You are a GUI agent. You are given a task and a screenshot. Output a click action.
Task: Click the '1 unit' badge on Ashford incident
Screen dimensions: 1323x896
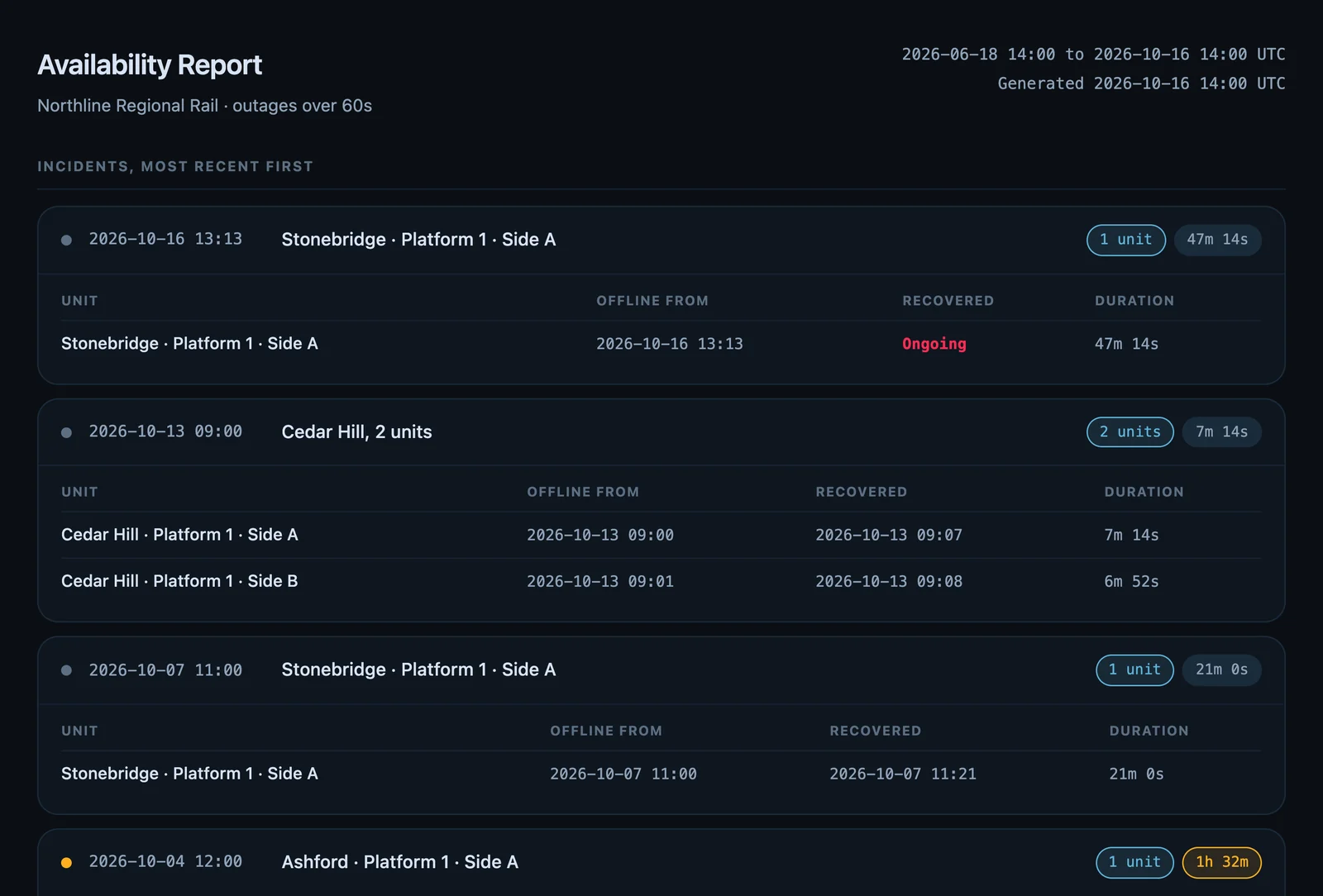1134,862
